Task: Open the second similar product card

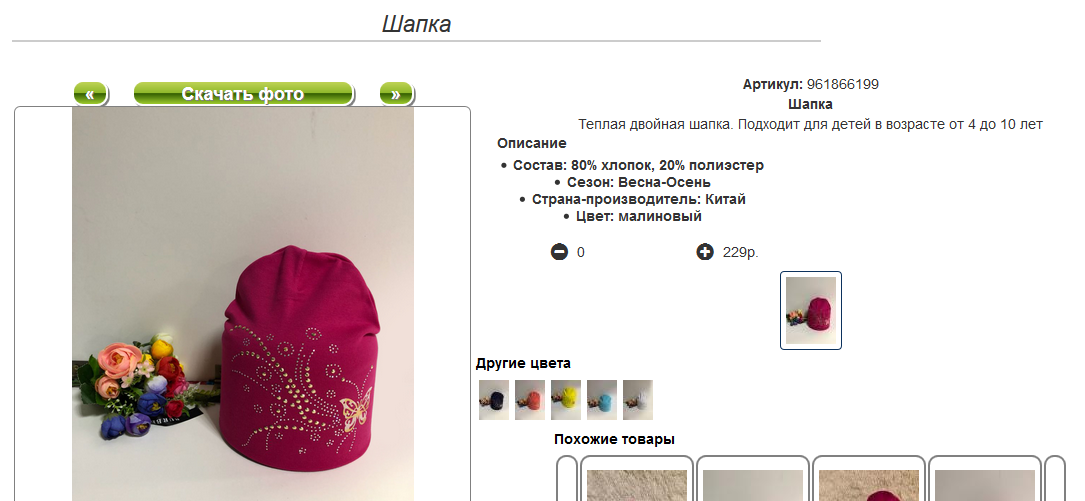Action: coord(753,479)
